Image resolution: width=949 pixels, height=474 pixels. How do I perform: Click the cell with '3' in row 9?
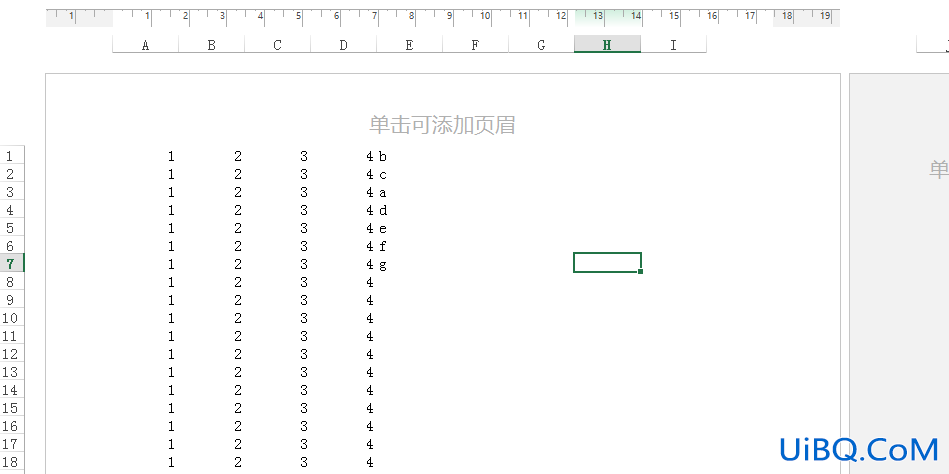277,300
